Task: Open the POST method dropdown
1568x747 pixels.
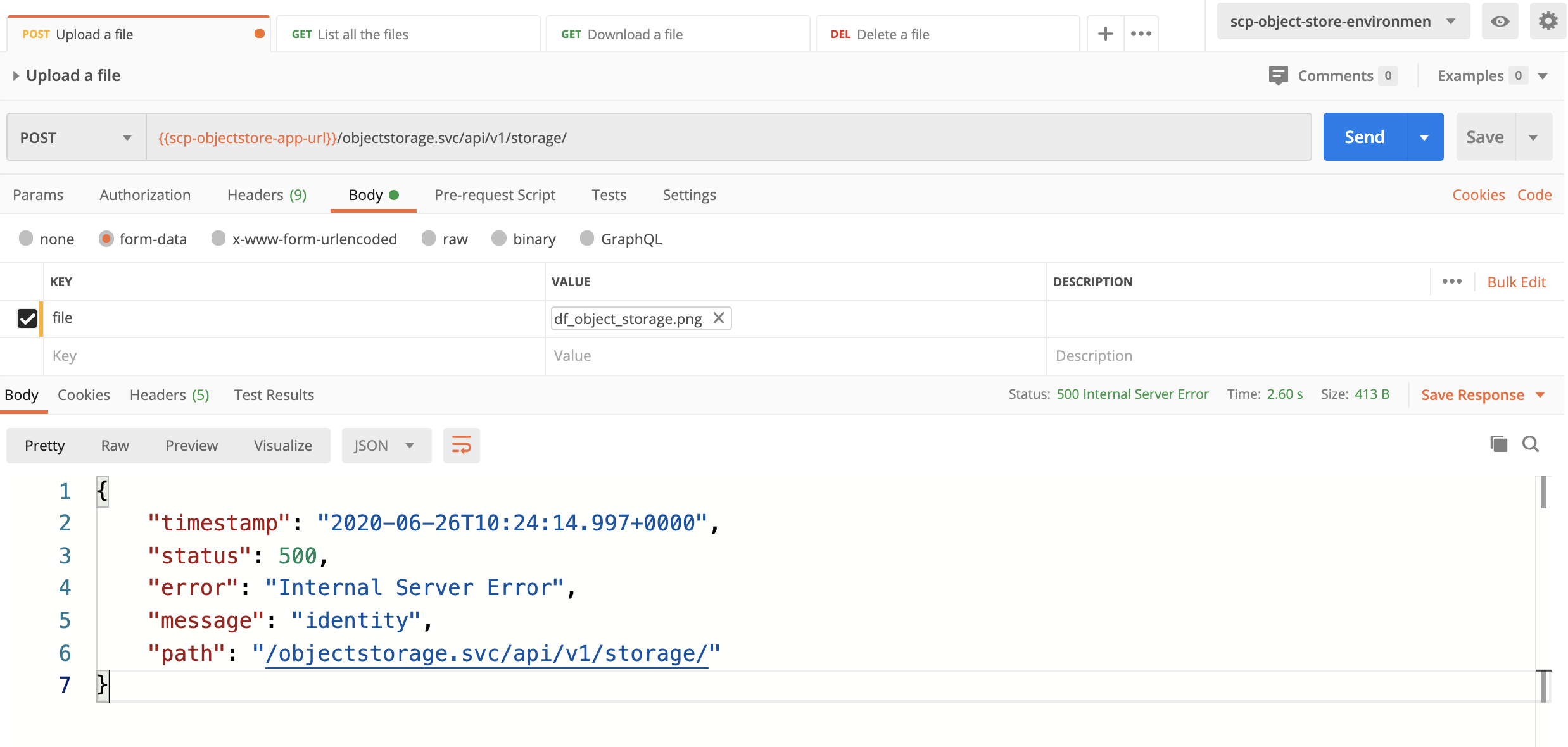Action: 76,137
